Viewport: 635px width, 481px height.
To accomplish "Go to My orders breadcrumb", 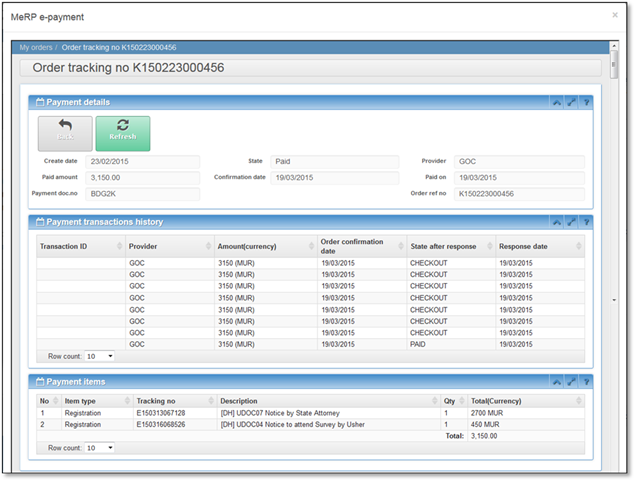I will [36, 47].
